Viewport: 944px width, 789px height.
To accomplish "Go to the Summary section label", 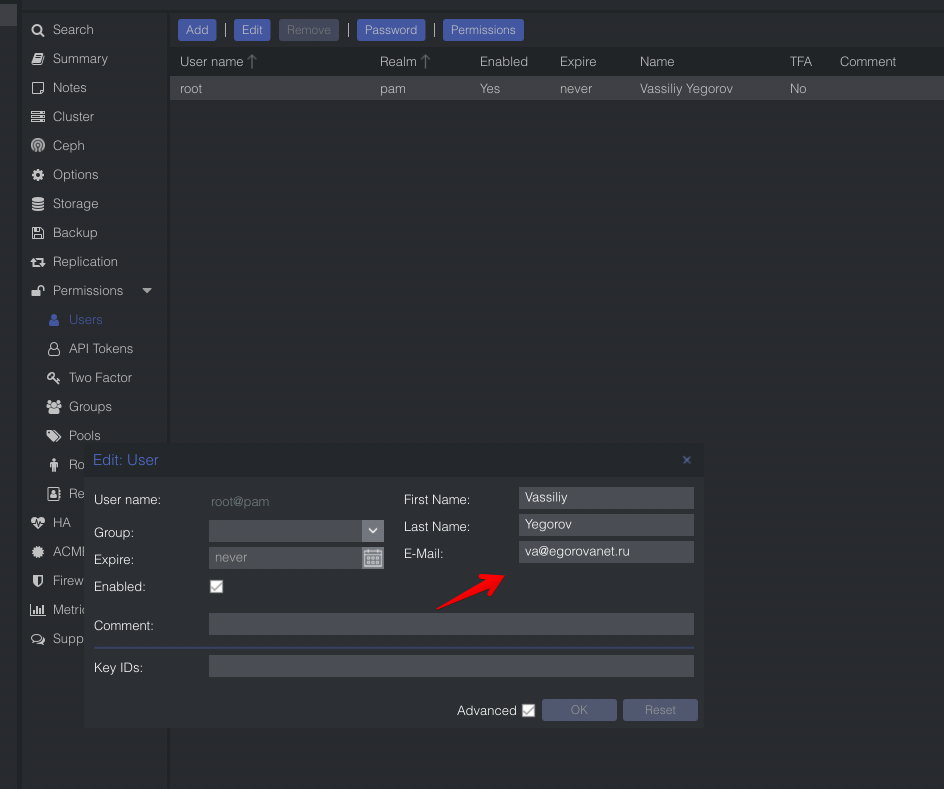I will point(80,58).
